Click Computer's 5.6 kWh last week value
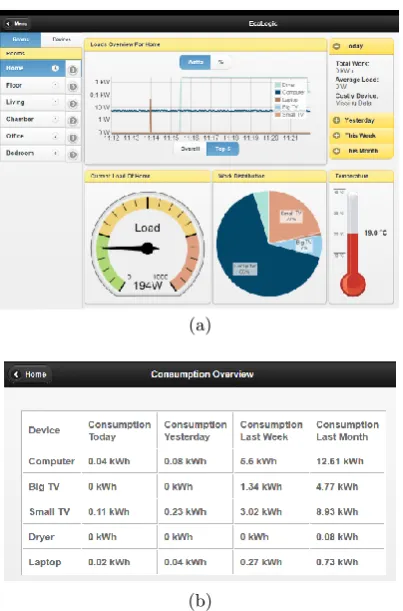Viewport: 403px width, 611px height. [x=258, y=461]
